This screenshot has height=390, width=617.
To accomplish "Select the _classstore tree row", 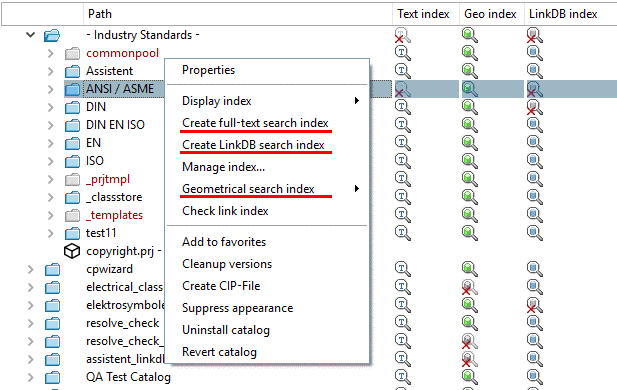I will point(114,197).
